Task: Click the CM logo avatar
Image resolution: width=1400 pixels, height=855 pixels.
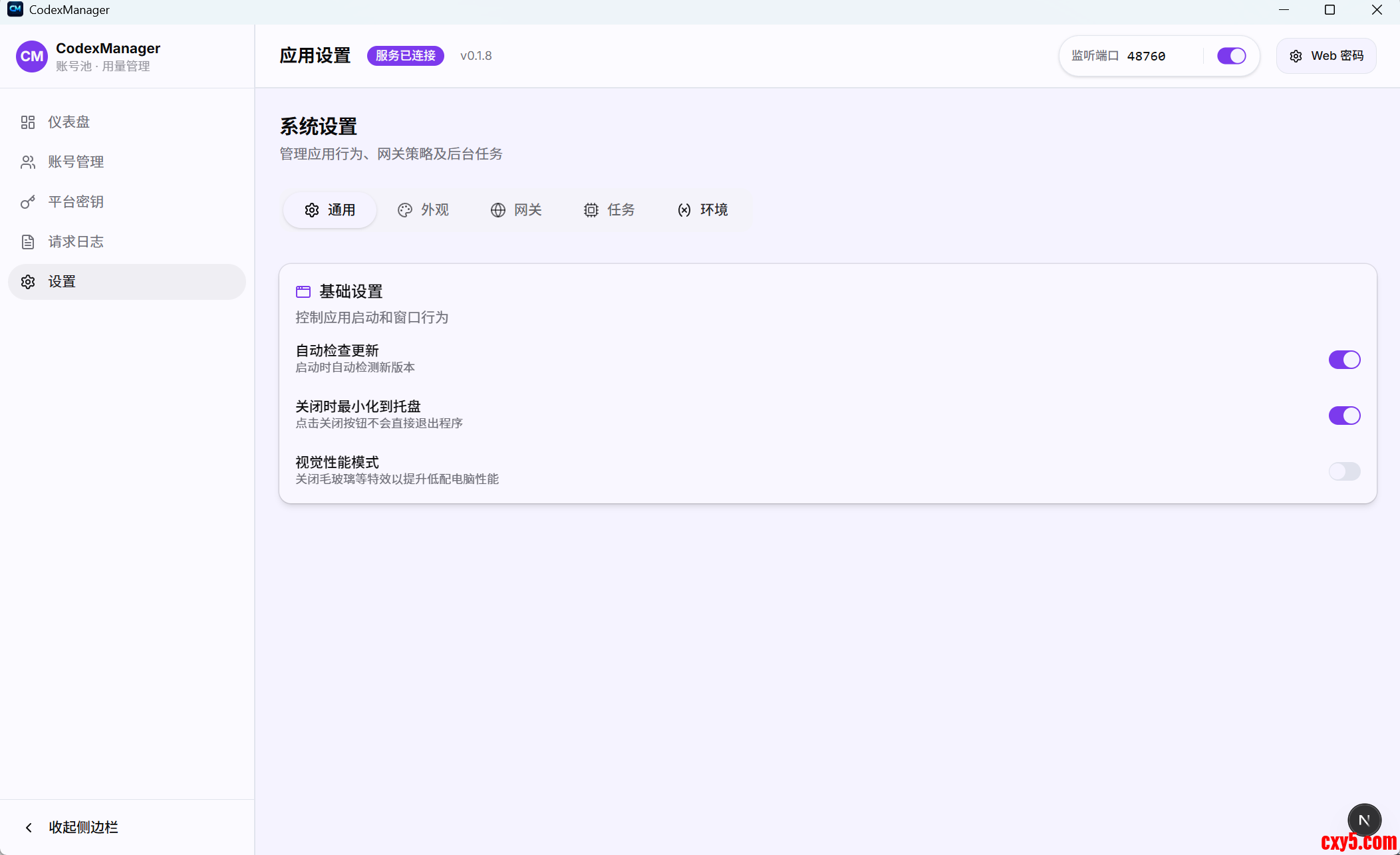Action: (32, 57)
